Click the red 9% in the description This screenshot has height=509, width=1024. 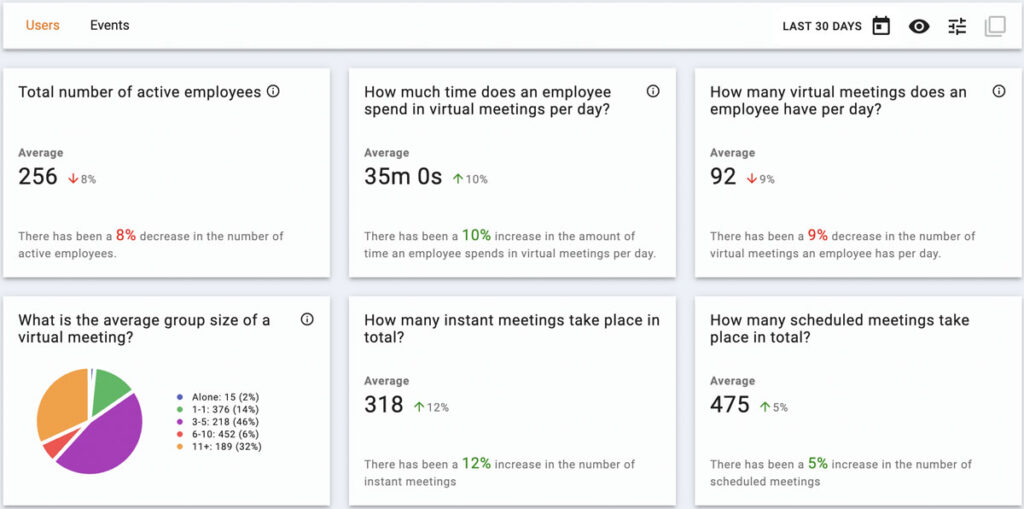click(818, 235)
